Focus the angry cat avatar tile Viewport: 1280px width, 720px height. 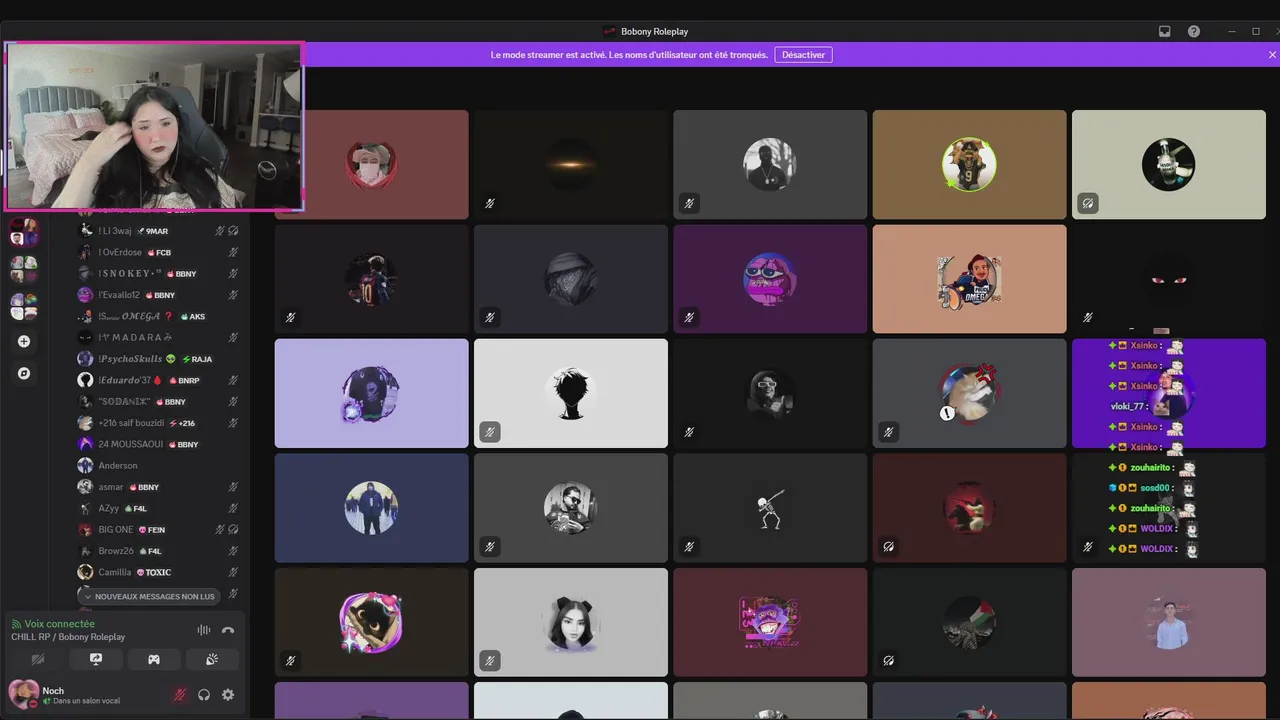pyautogui.click(x=969, y=393)
